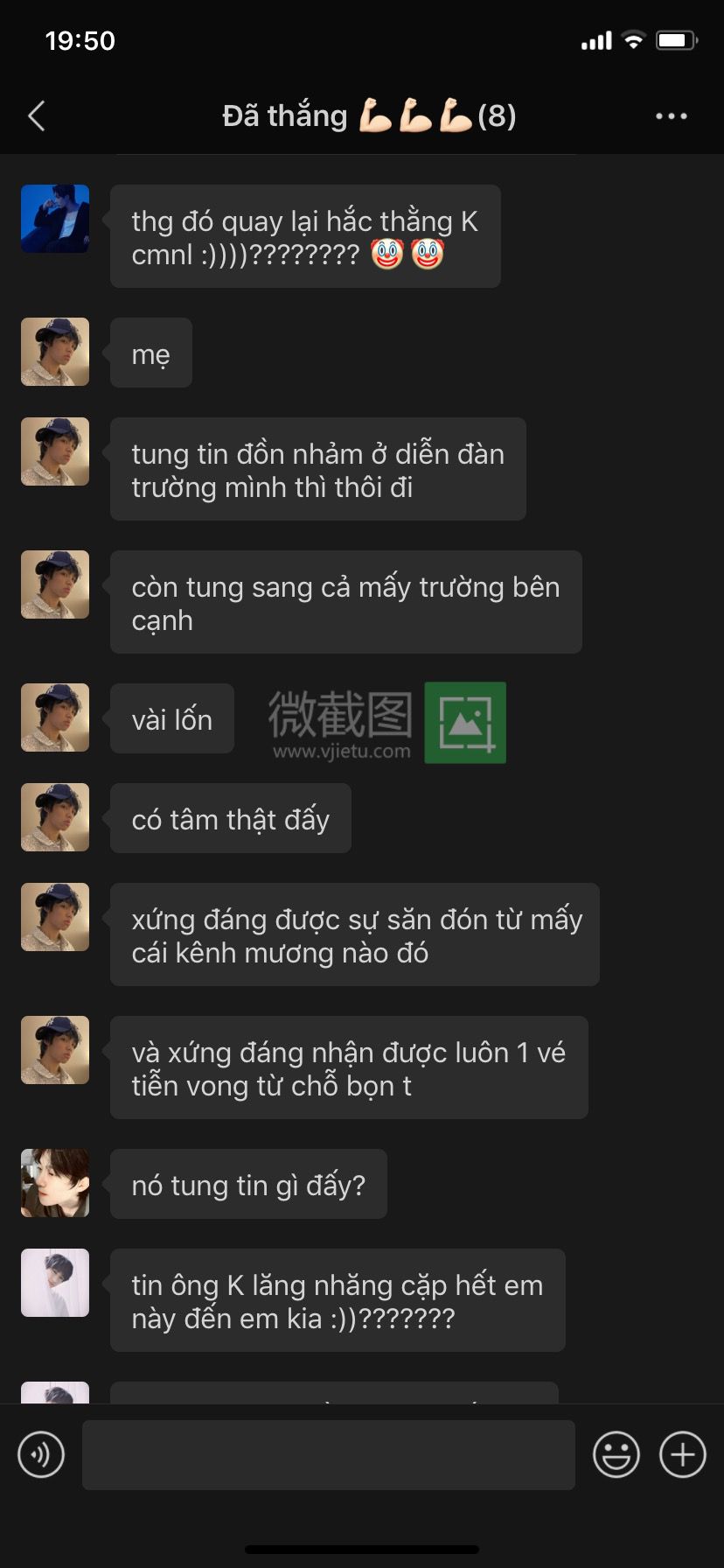Tap the message text input field

(x=329, y=1454)
